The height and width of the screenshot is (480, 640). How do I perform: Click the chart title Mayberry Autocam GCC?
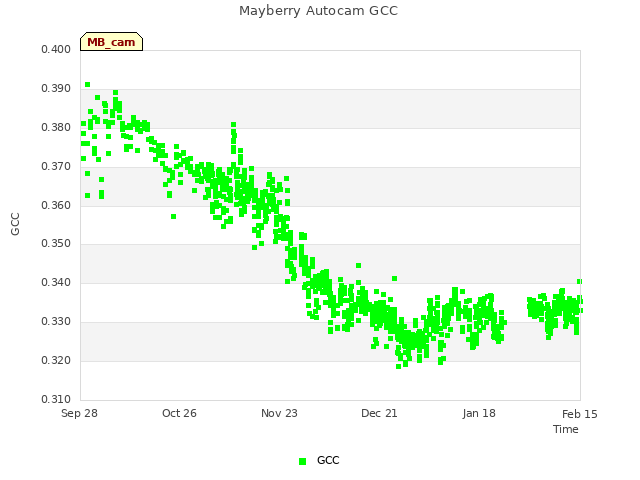[x=318, y=11]
